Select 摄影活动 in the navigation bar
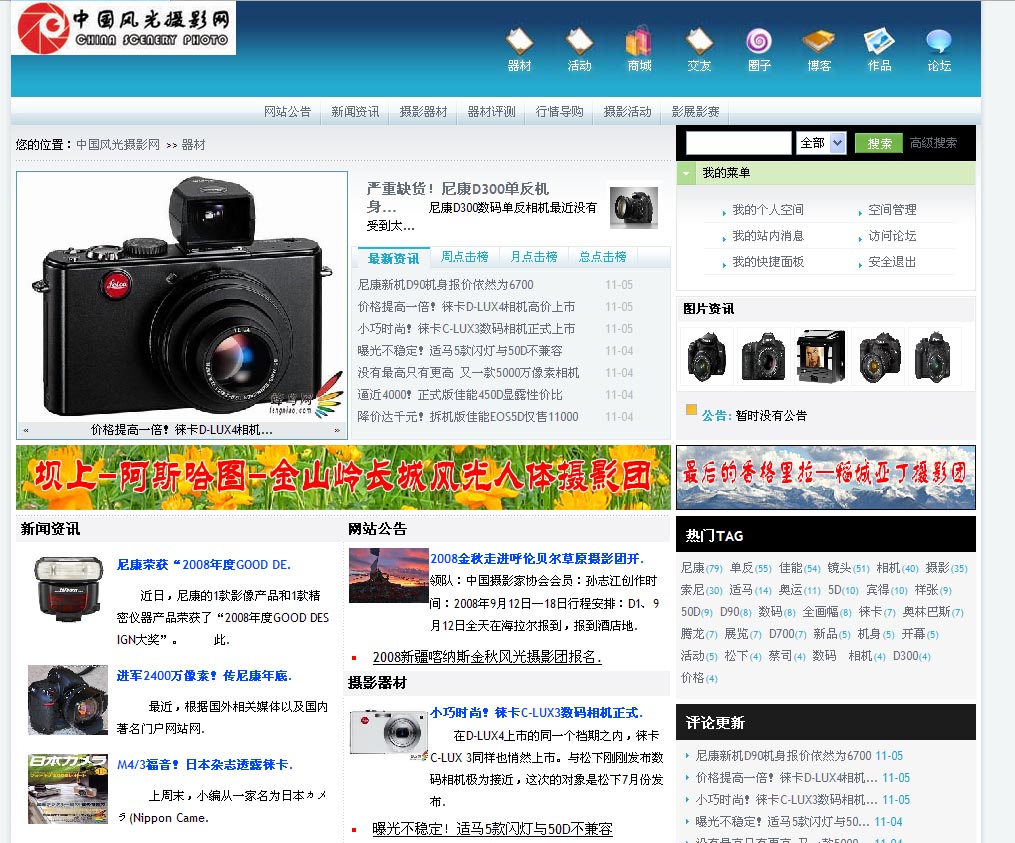The height and width of the screenshot is (843, 1015). click(627, 111)
